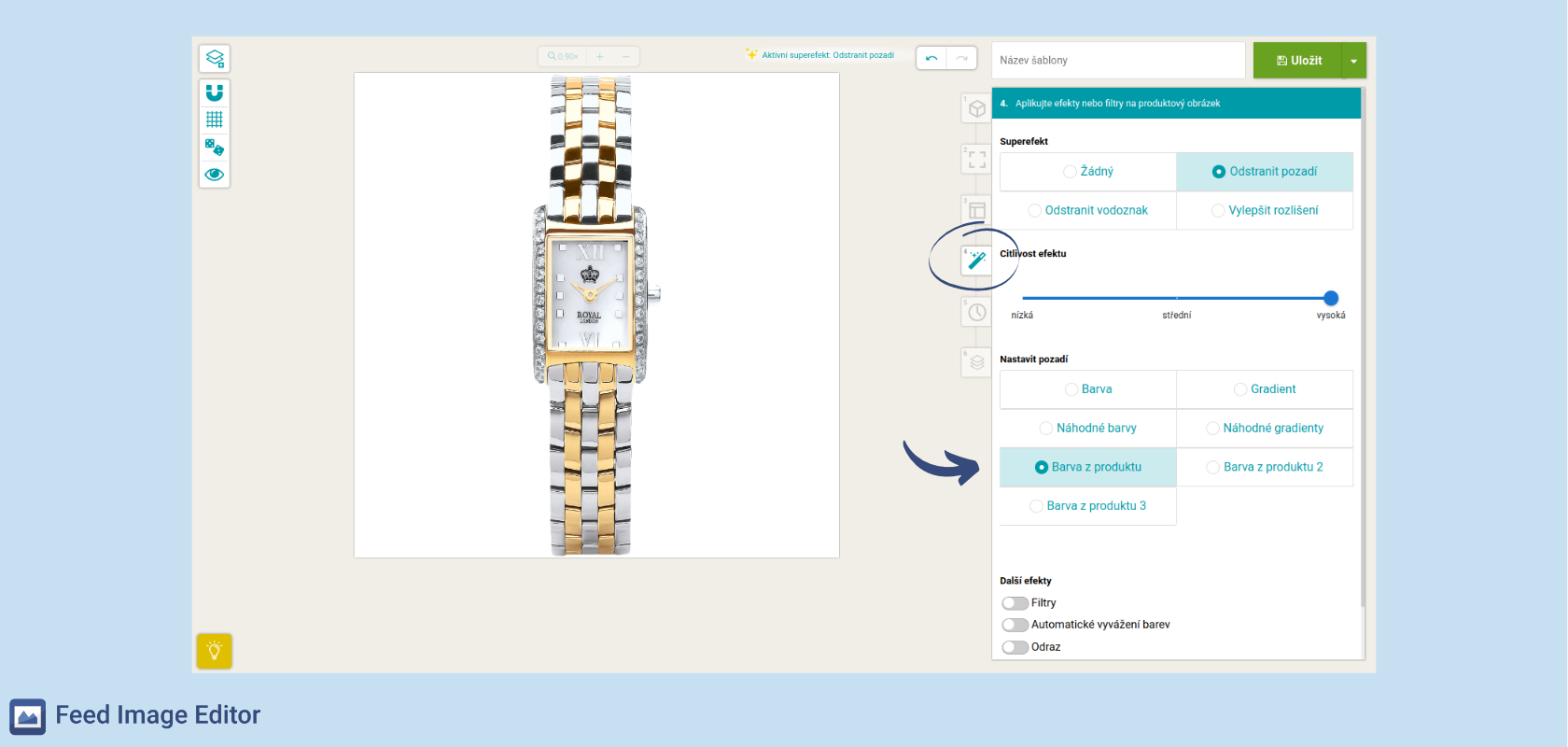
Task: Enable the Filtry toggle
Action: (x=1015, y=603)
